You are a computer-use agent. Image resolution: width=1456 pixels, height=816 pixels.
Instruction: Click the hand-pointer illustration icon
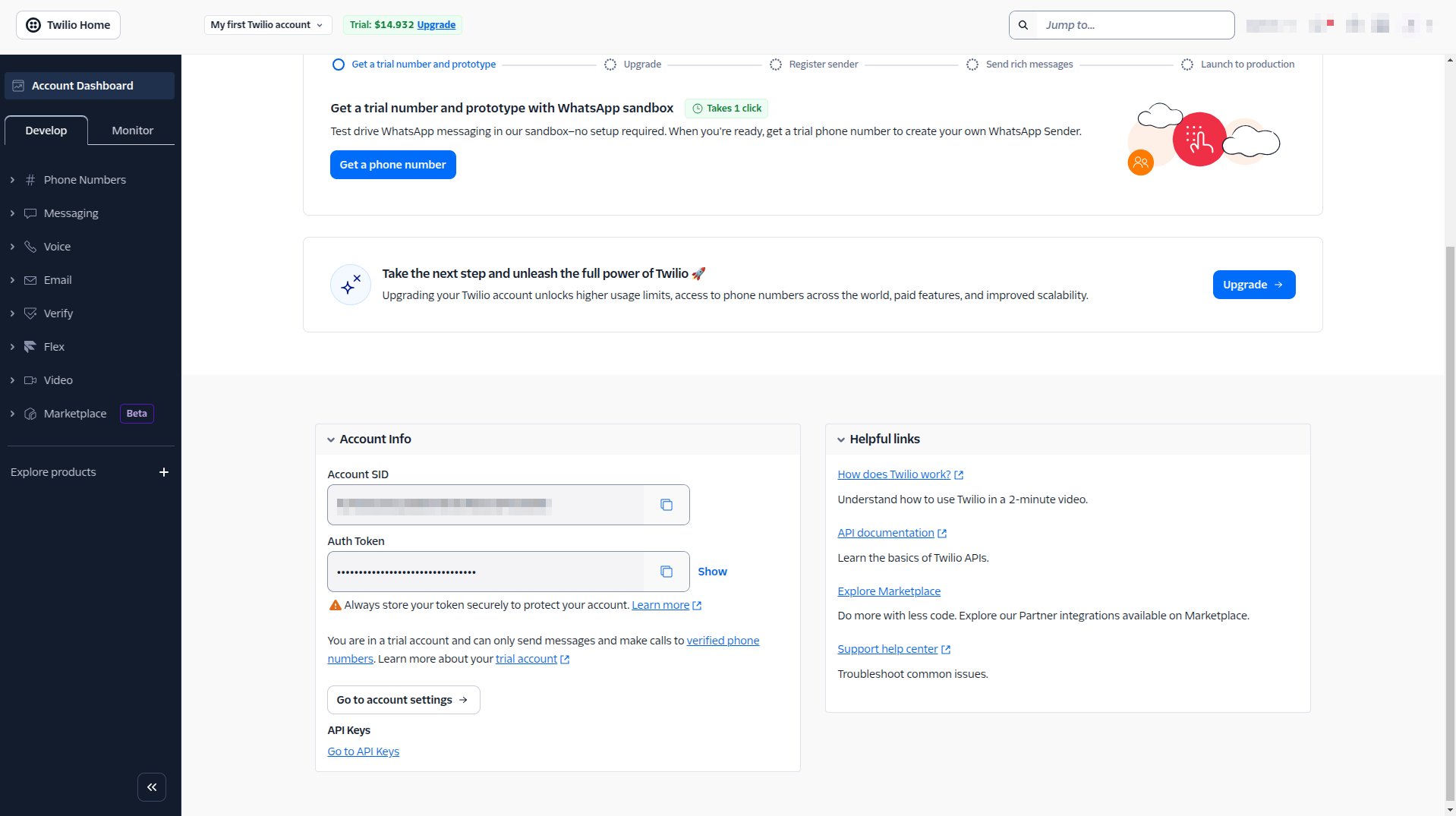point(1199,140)
